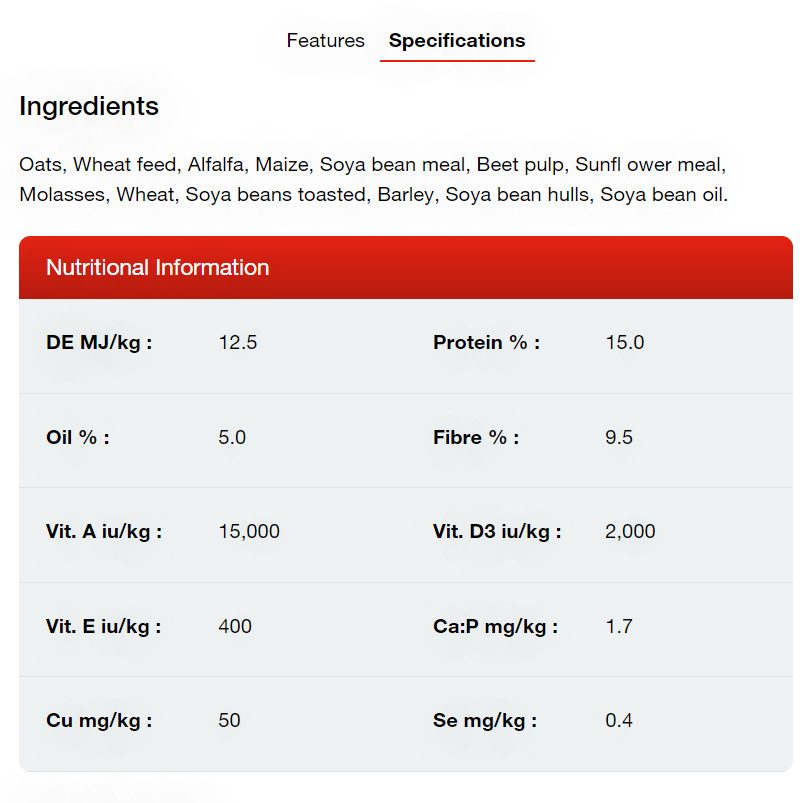Screen dimensions: 803x803
Task: Click the 0.4 selenium value
Action: 619,721
